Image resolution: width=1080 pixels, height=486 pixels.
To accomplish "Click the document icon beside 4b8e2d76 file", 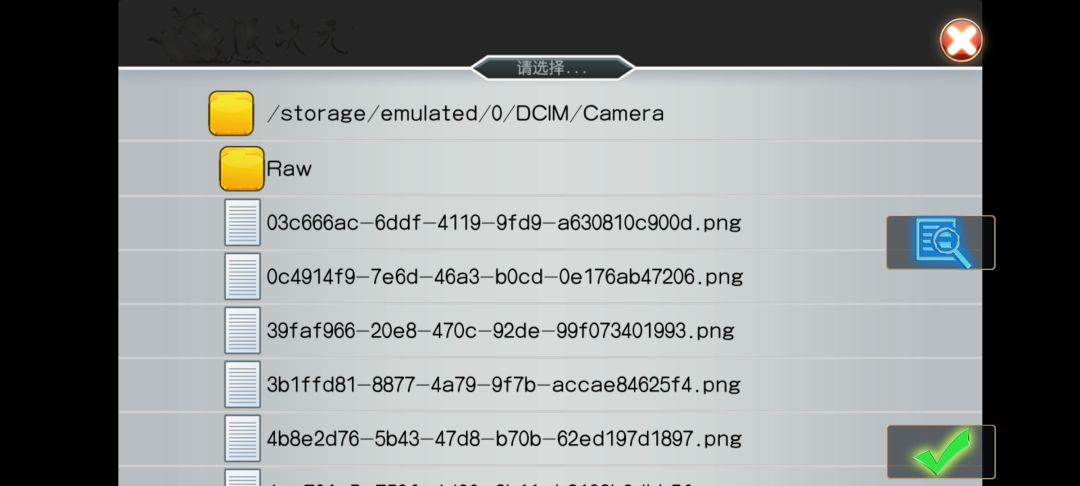I will click(242, 439).
